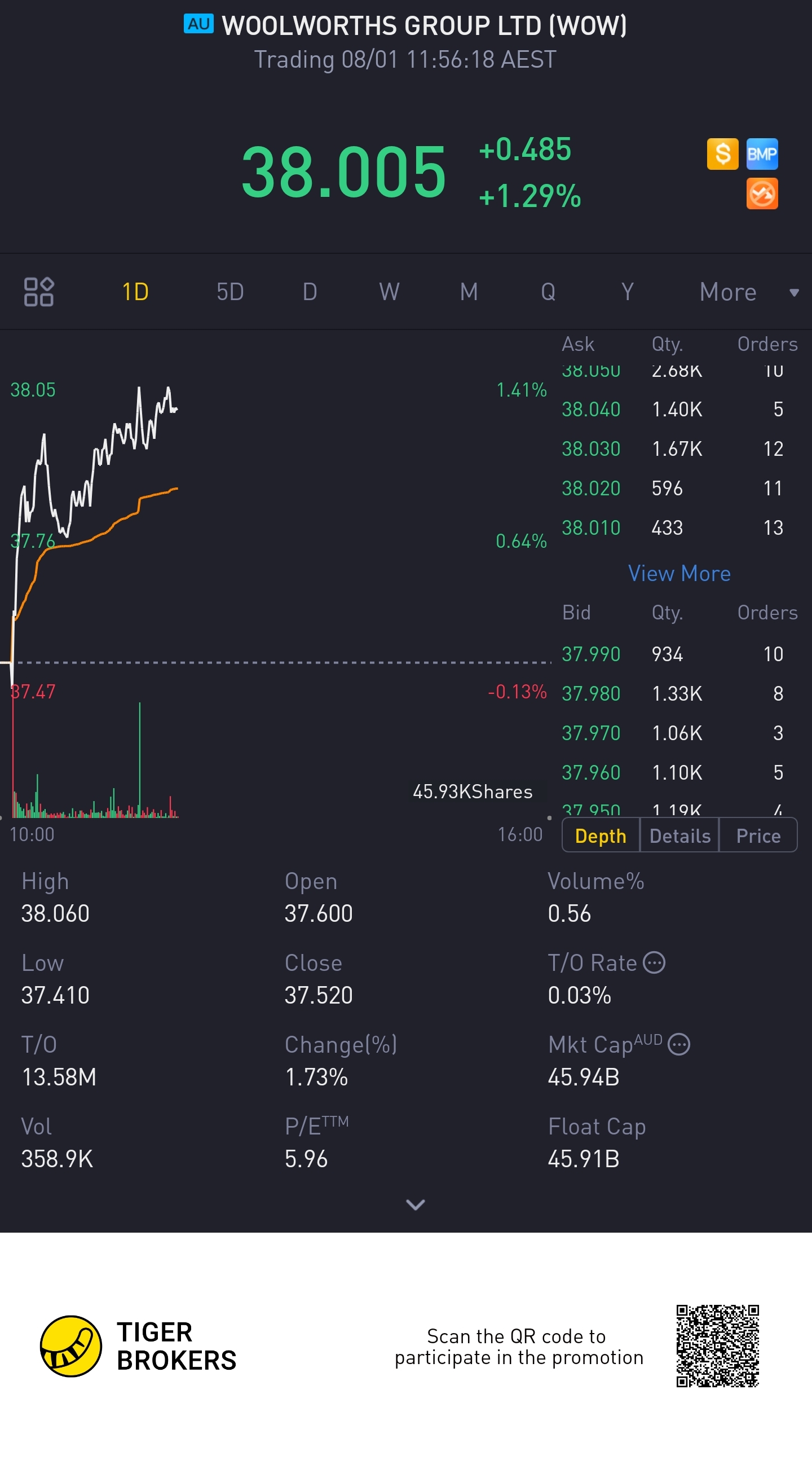This screenshot has width=812, height=1460.
Task: Tap the T/O value 13.58M
Action: click(59, 1077)
